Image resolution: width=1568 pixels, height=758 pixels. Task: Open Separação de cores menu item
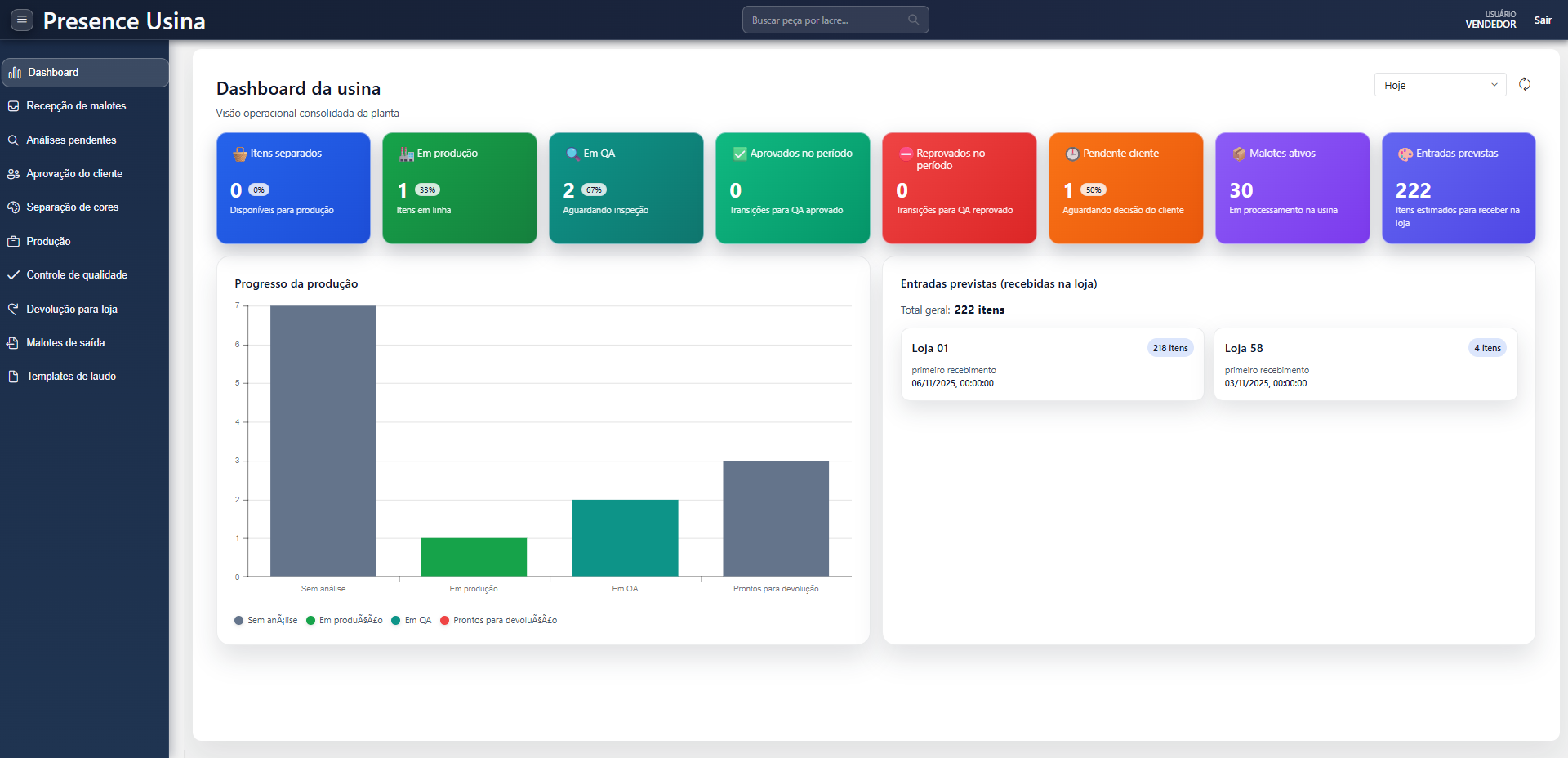(72, 207)
